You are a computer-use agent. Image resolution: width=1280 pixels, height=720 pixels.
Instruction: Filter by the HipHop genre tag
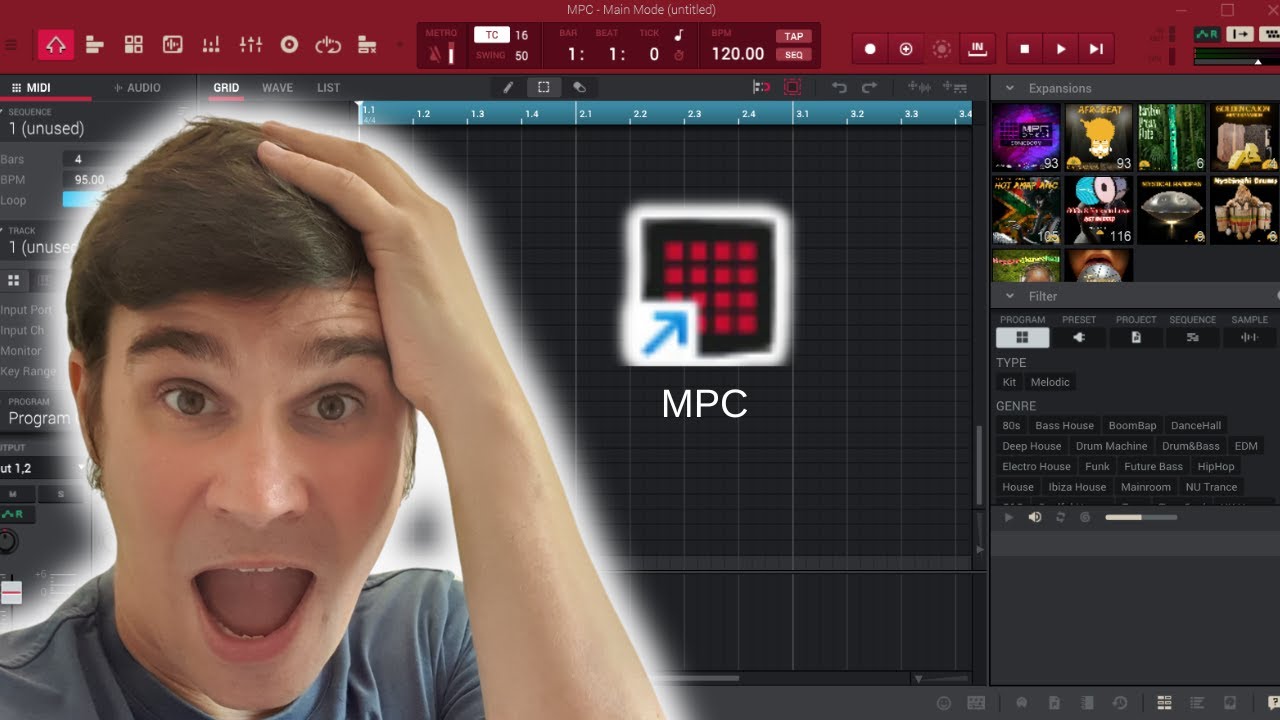[1216, 466]
